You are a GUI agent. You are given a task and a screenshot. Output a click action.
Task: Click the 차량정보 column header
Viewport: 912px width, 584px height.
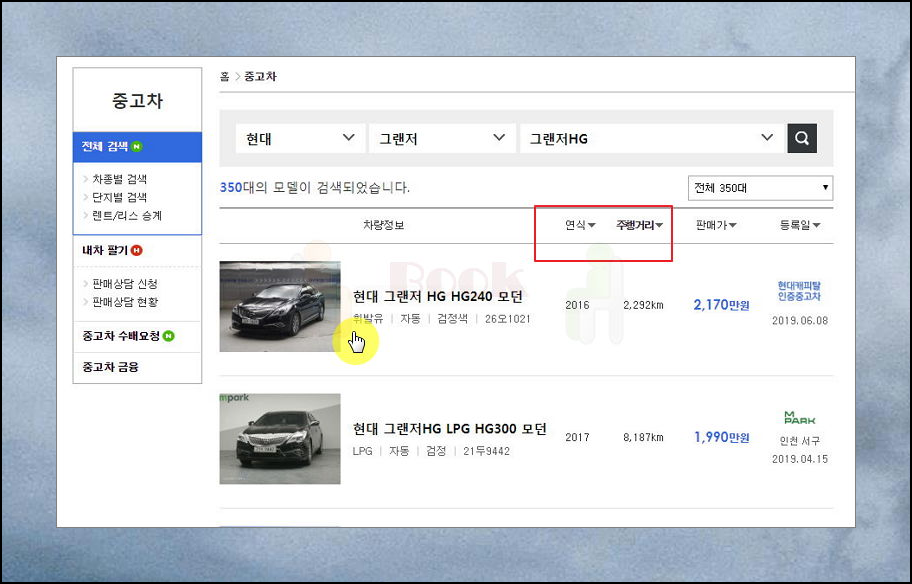click(383, 225)
